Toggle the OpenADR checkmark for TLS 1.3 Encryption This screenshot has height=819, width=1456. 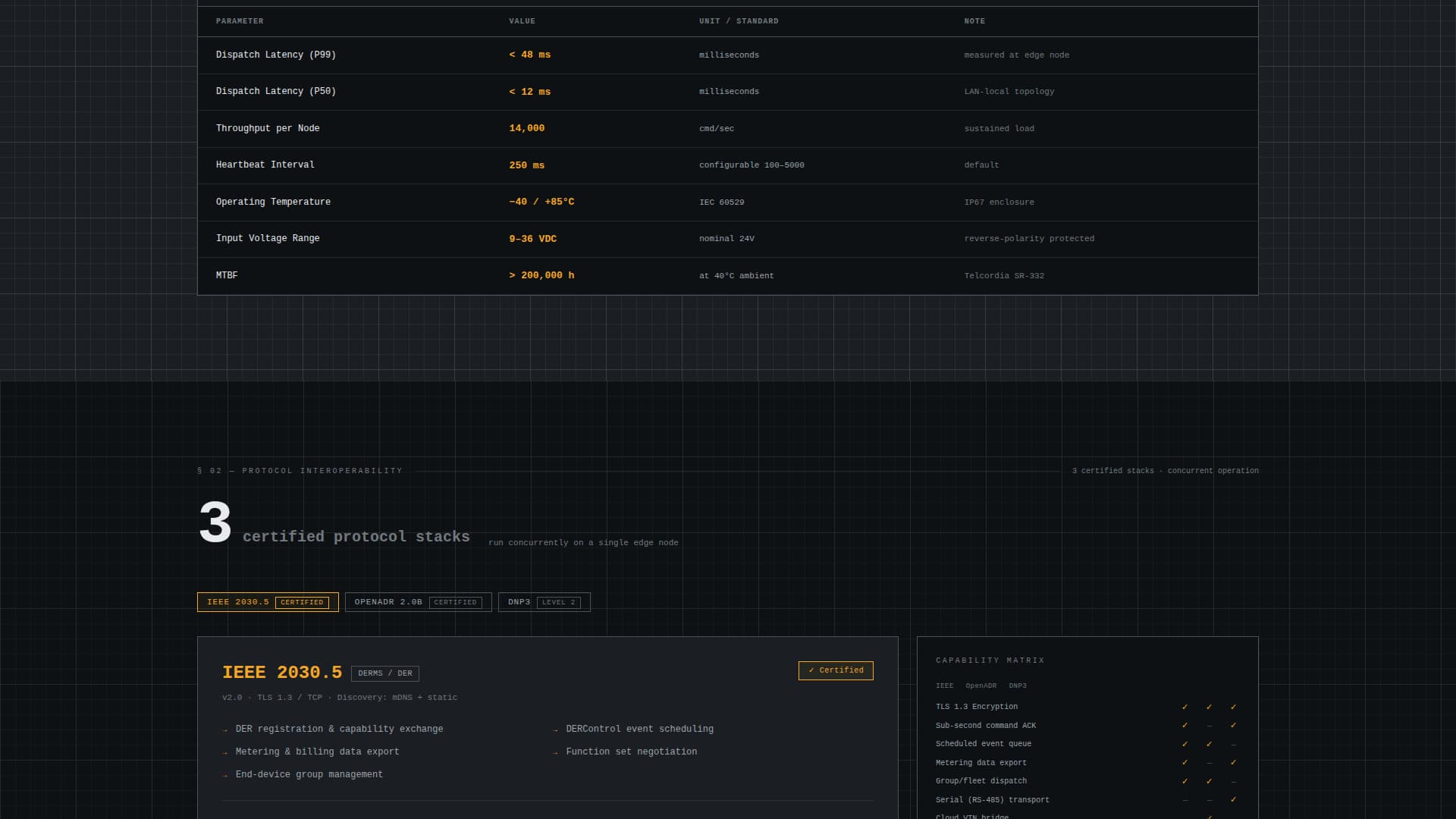(x=1210, y=706)
